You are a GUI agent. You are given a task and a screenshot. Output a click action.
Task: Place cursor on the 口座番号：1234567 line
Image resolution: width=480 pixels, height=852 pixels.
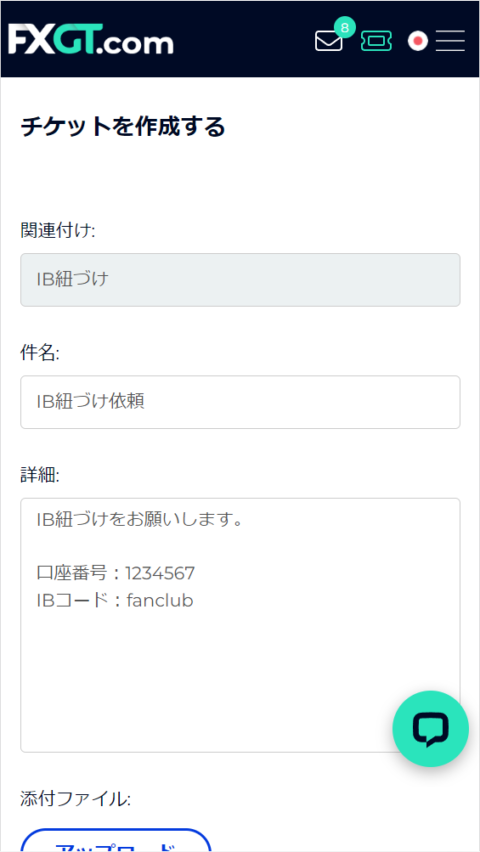pyautogui.click(x=115, y=573)
